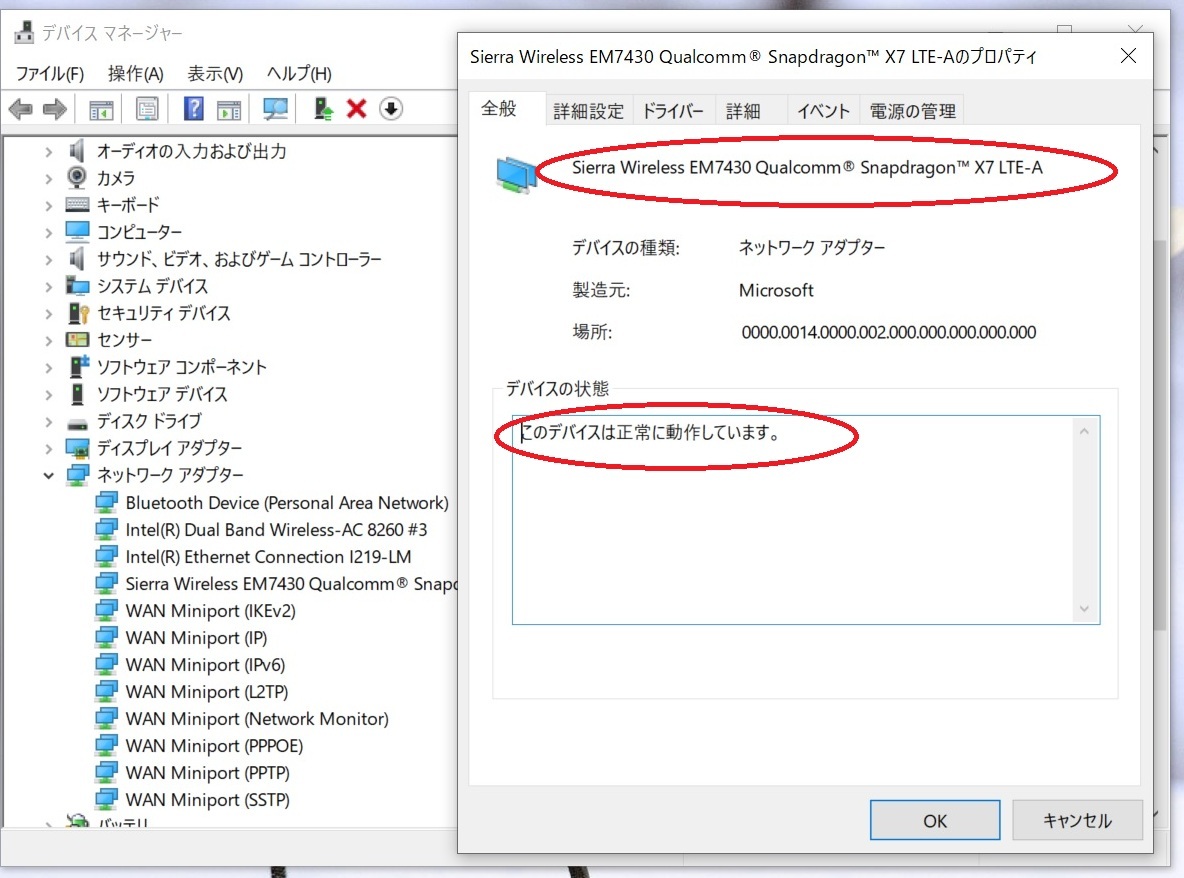Image resolution: width=1184 pixels, height=878 pixels.
Task: Select WAN Miniport (IPv6) in the tree
Action: 205,664
